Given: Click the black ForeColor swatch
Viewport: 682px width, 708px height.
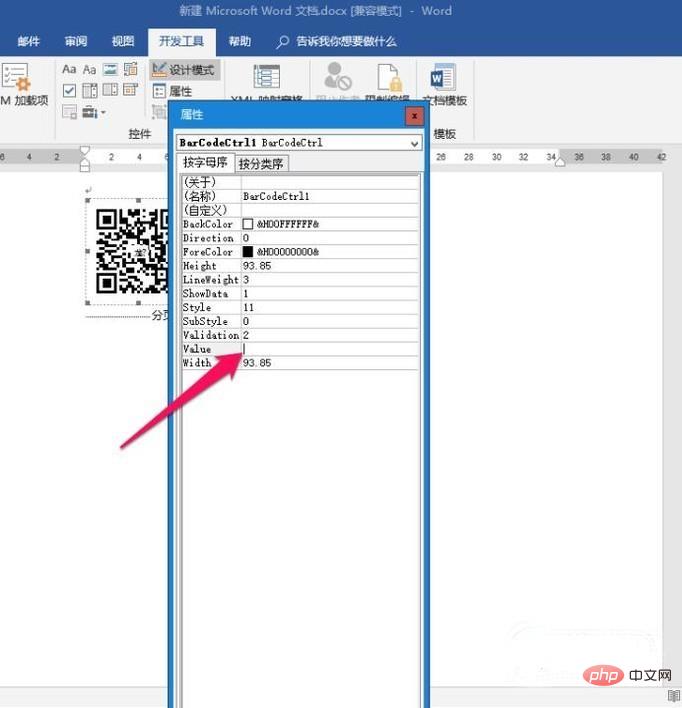Looking at the screenshot, I should coord(248,252).
